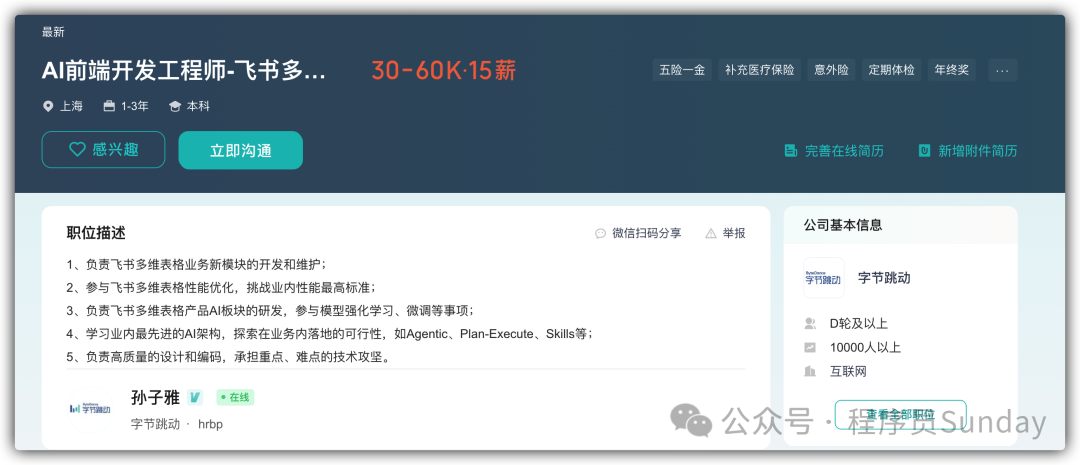
Task: Click 查看全部职位 button
Action: pos(900,414)
